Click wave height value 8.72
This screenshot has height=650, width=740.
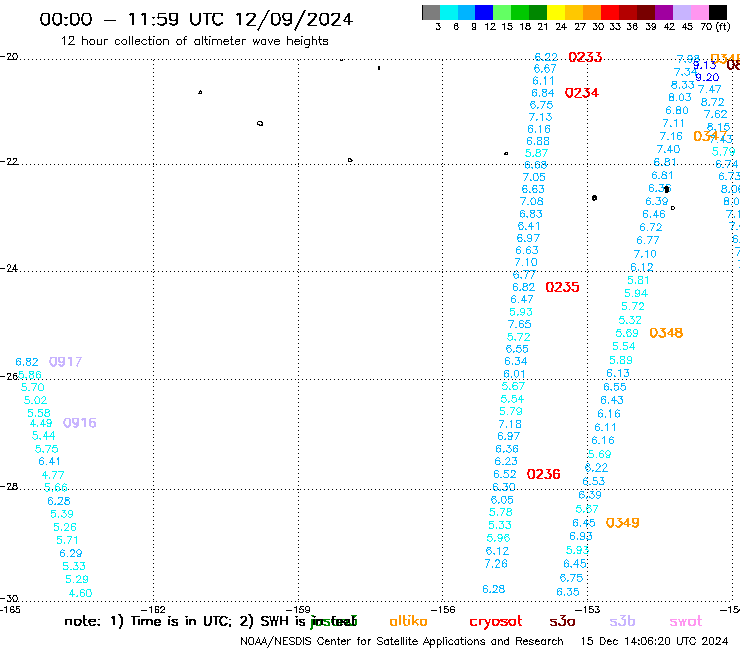713,102
